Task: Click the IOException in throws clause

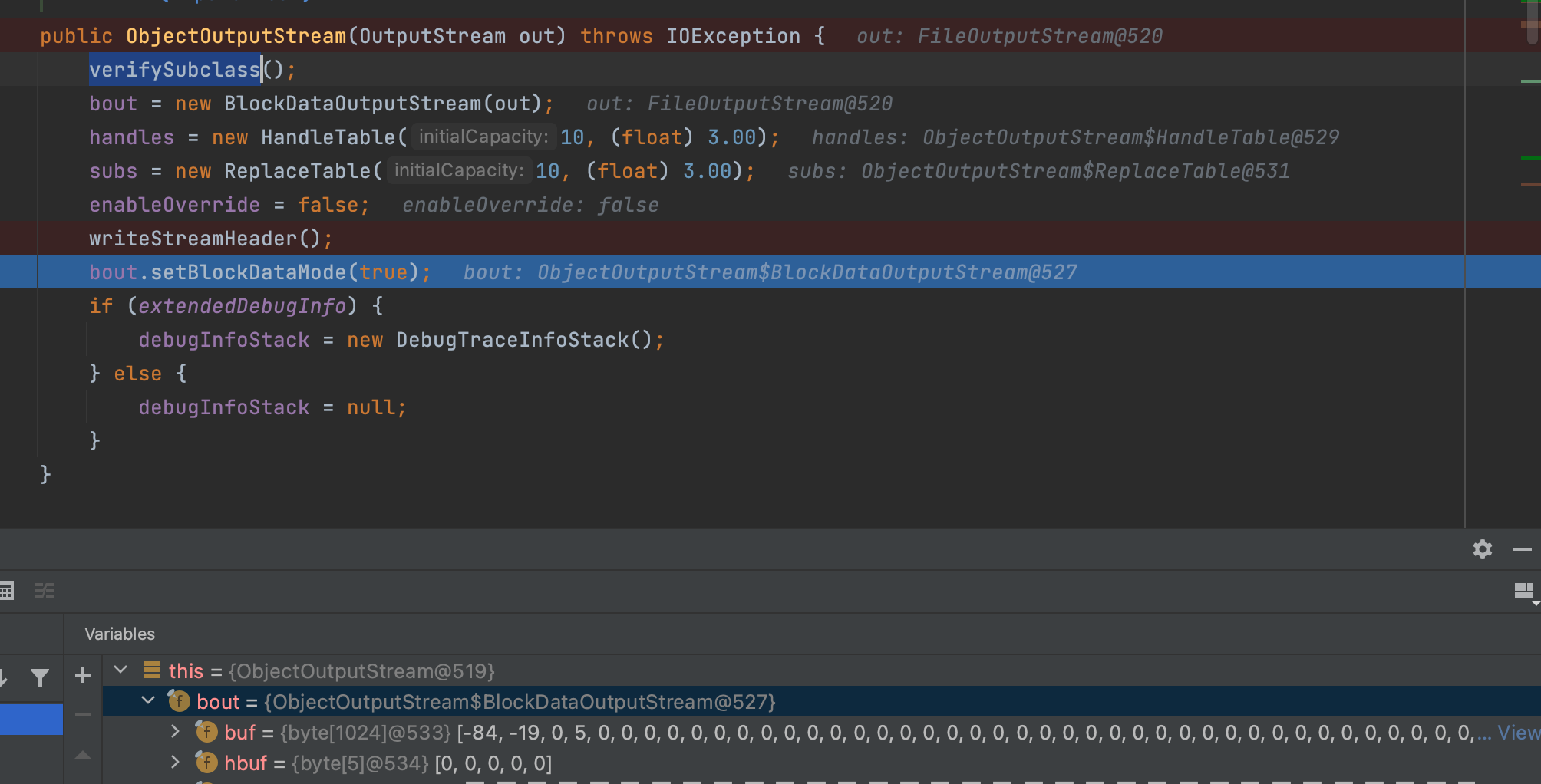Action: (x=733, y=36)
